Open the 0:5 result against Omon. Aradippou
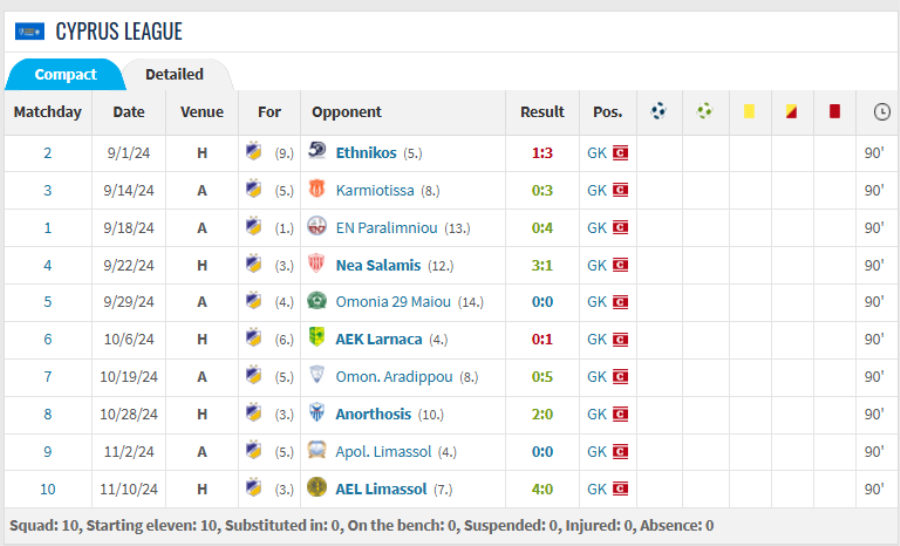The height and width of the screenshot is (546, 900). pyautogui.click(x=542, y=377)
